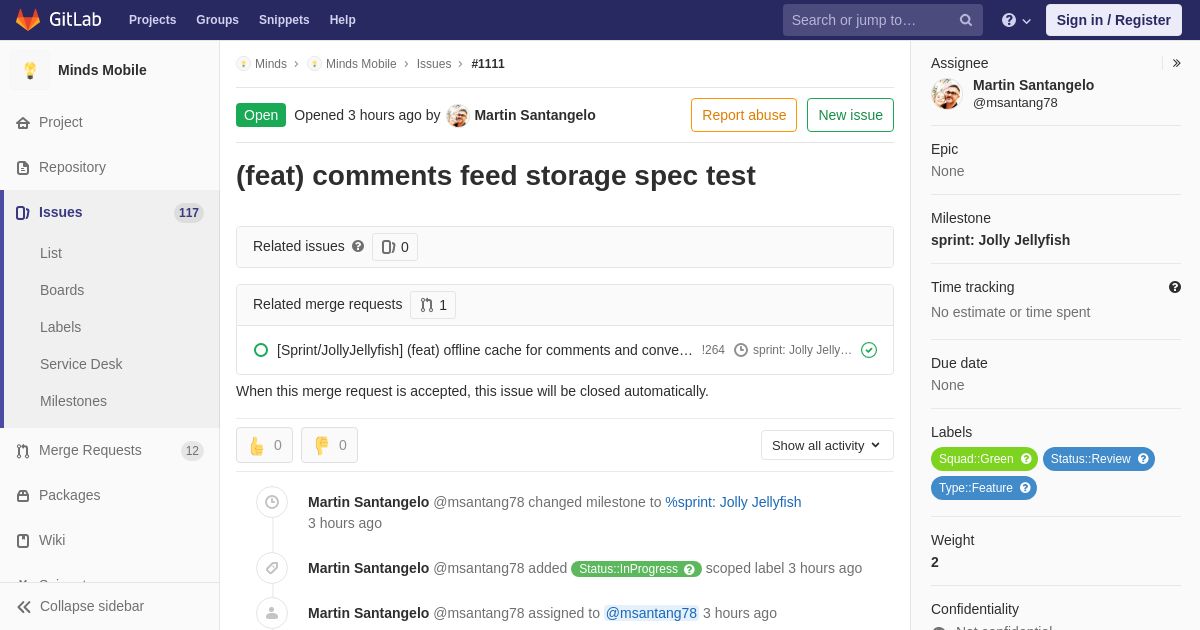Image resolution: width=1200 pixels, height=630 pixels.
Task: Click the Time tracking help icon
Action: (x=1175, y=287)
